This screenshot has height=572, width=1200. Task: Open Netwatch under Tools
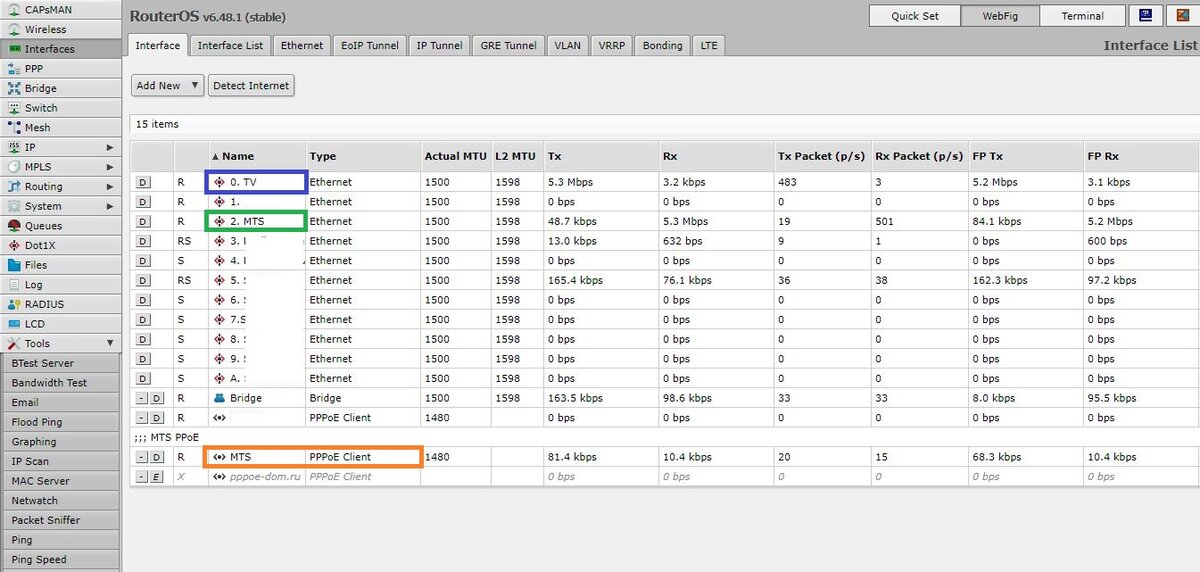point(61,501)
